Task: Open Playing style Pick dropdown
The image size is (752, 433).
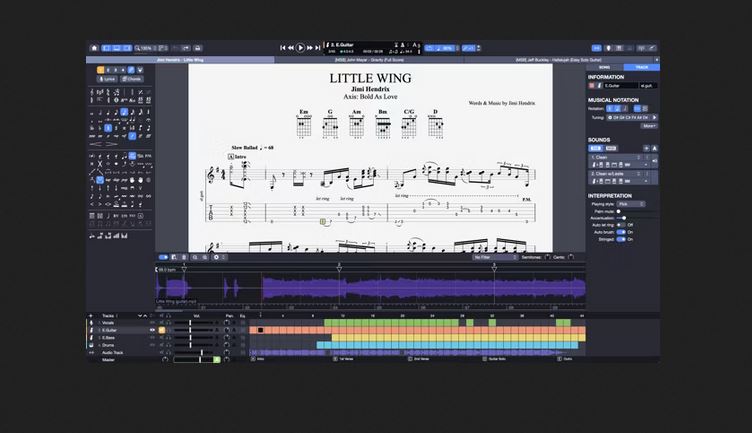Action: (x=631, y=204)
